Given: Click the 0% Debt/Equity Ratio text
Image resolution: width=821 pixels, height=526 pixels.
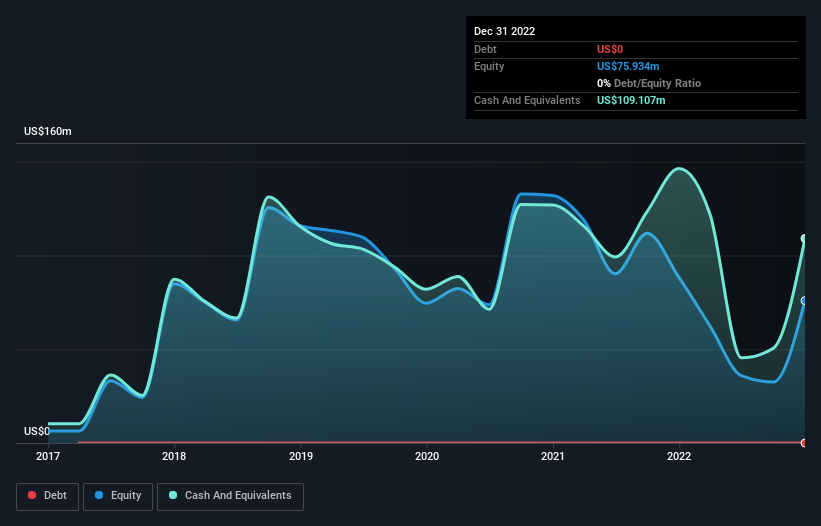Looking at the screenshot, I should click(649, 83).
